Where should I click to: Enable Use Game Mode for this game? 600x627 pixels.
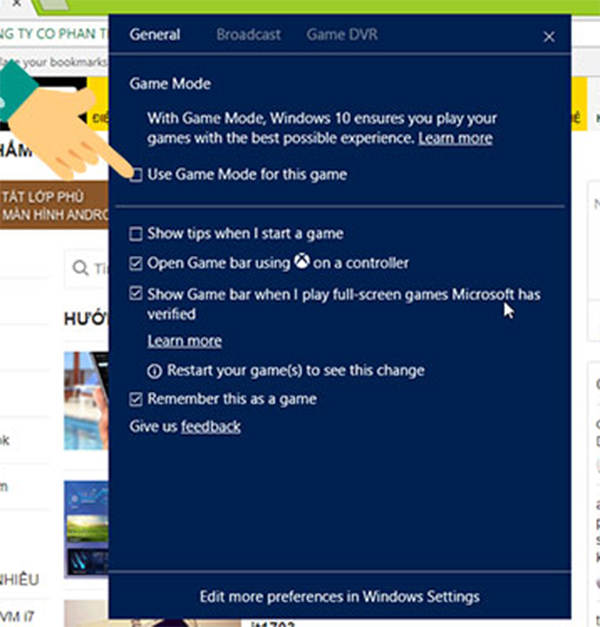pyautogui.click(x=136, y=175)
